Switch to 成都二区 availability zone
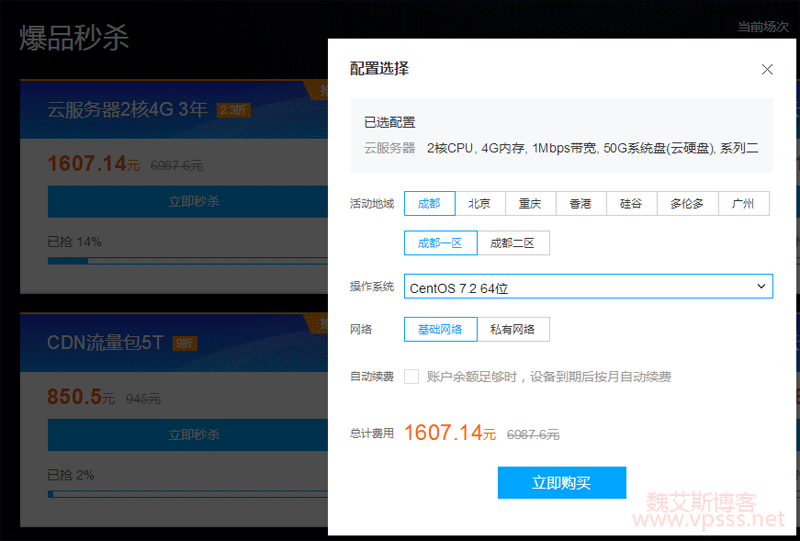This screenshot has width=800, height=541. [512, 243]
